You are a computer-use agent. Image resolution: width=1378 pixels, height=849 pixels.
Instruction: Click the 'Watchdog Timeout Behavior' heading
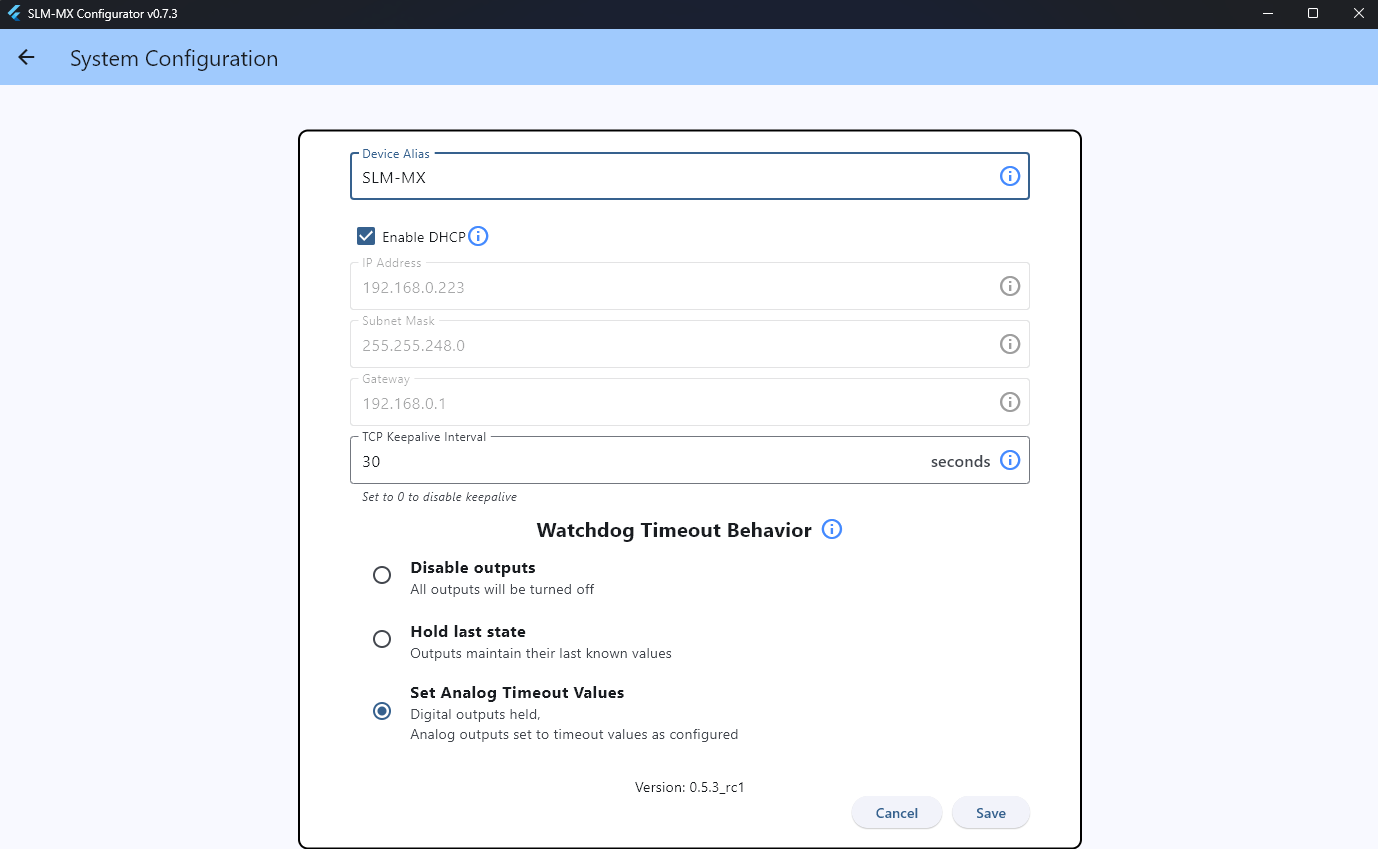674,530
